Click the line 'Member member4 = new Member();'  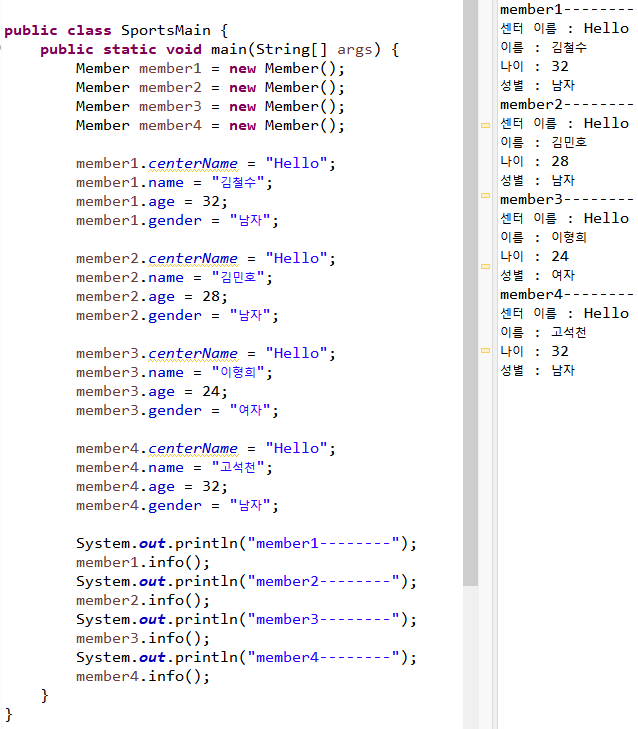pyautogui.click(x=210, y=126)
